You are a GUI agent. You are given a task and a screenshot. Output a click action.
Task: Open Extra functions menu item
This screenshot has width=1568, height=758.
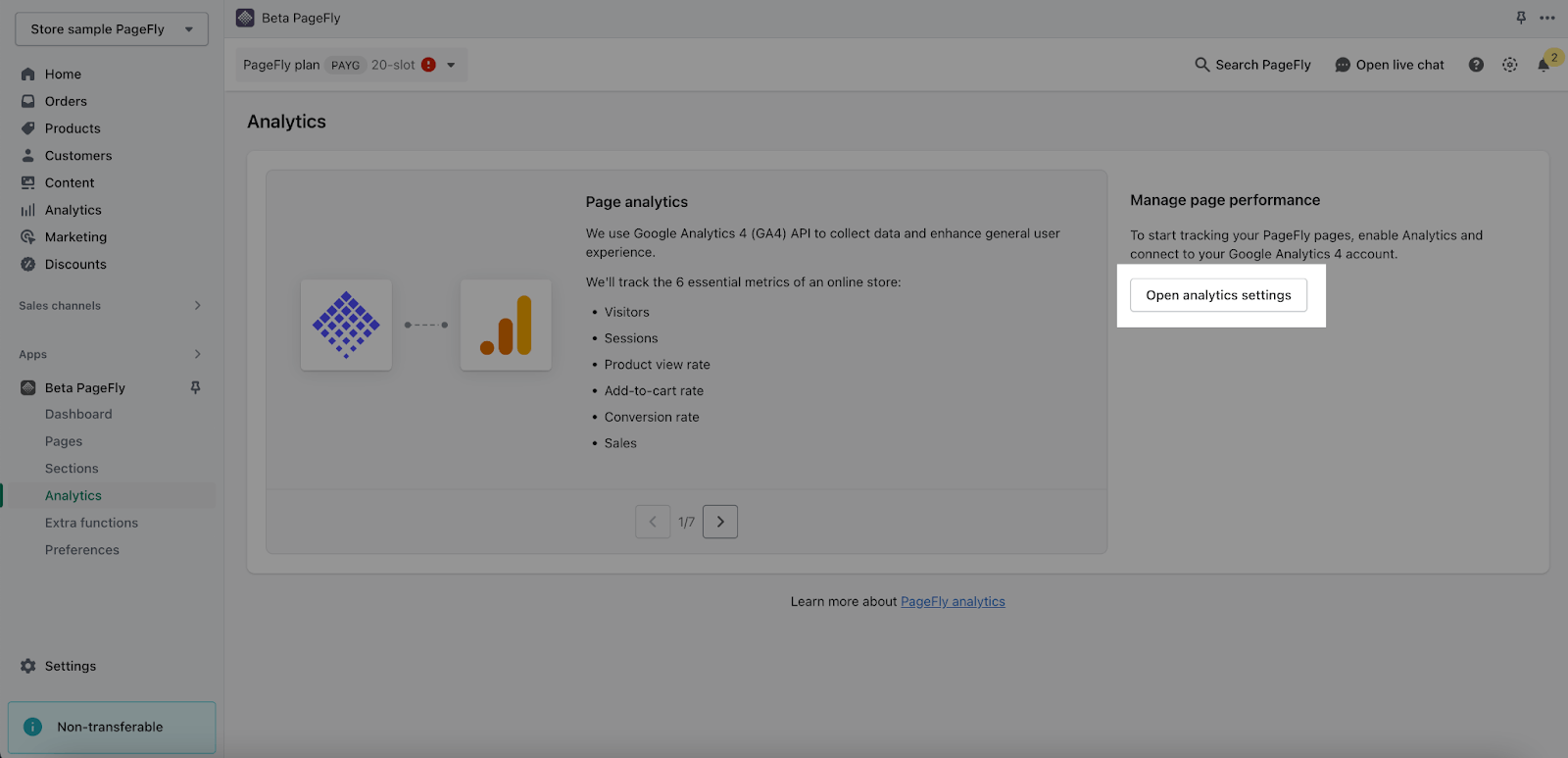(x=91, y=523)
